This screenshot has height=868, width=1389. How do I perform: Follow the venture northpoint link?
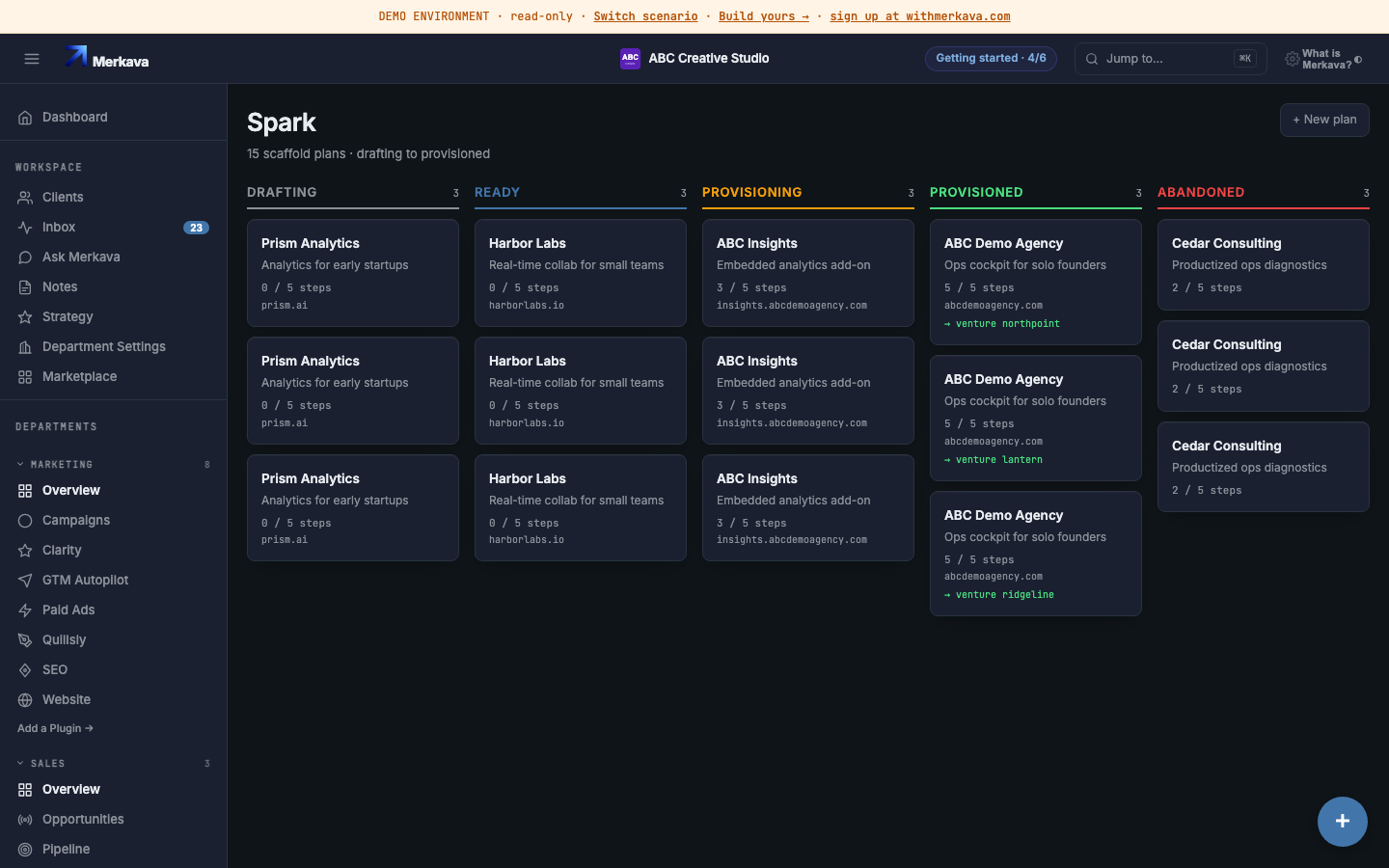(x=1002, y=324)
